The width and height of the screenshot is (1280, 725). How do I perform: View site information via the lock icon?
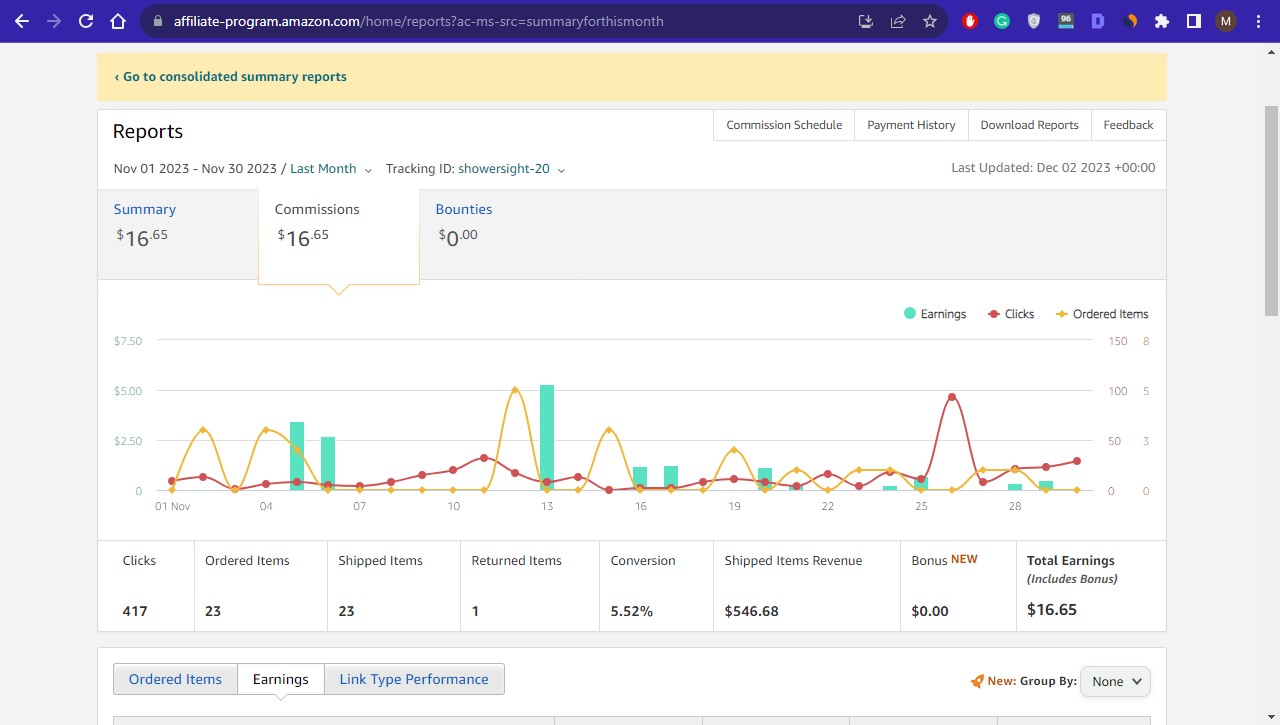(158, 21)
